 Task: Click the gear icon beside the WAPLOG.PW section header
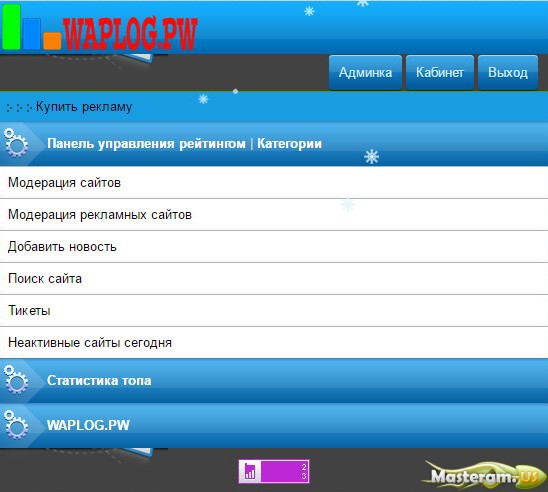point(16,424)
